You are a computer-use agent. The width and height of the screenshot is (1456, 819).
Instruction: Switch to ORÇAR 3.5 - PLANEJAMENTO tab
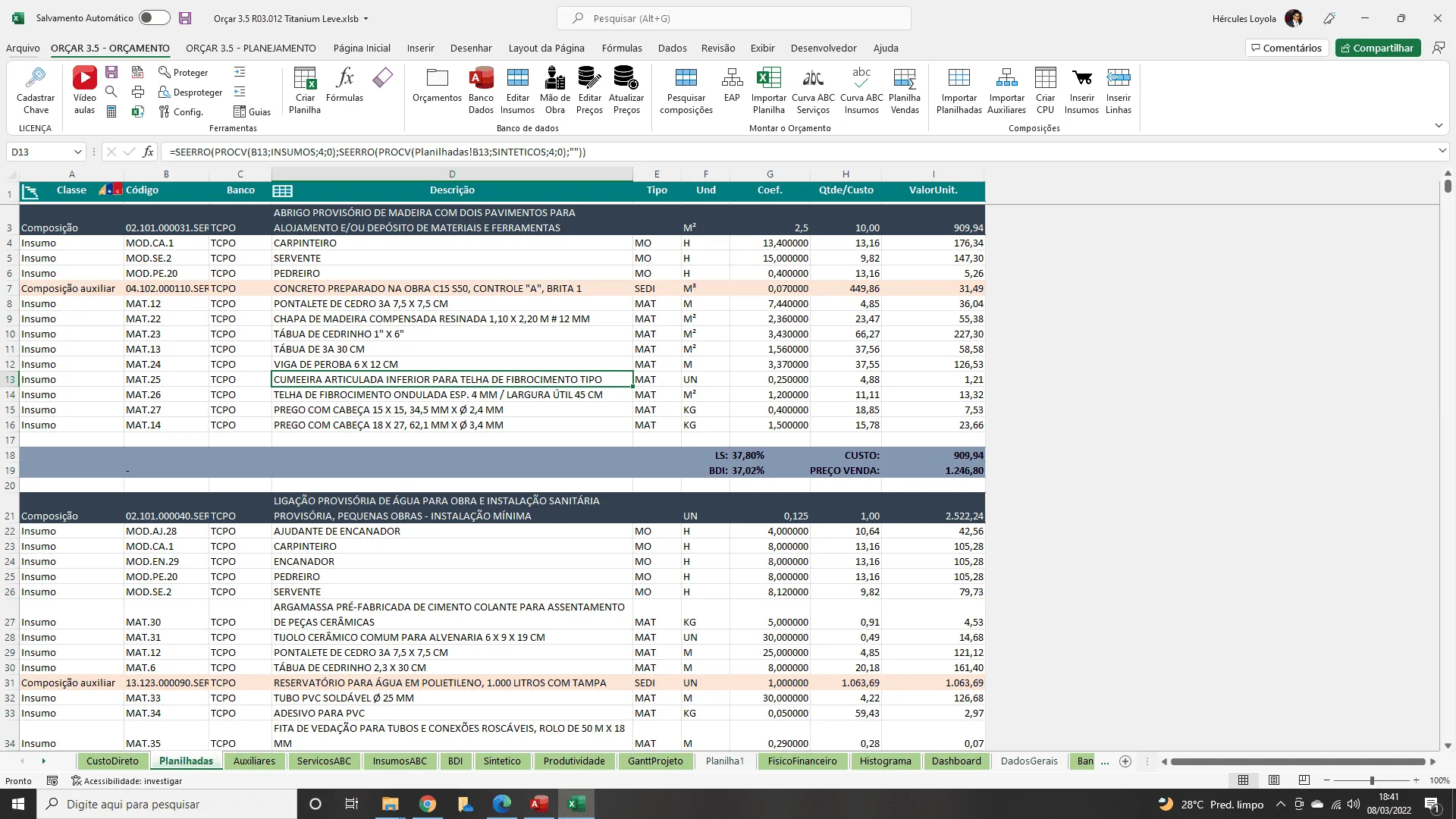251,48
